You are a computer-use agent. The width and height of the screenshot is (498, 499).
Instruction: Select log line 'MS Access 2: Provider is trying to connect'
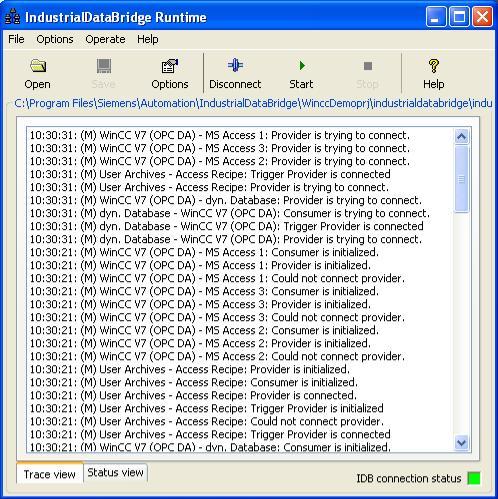pyautogui.click(x=220, y=161)
